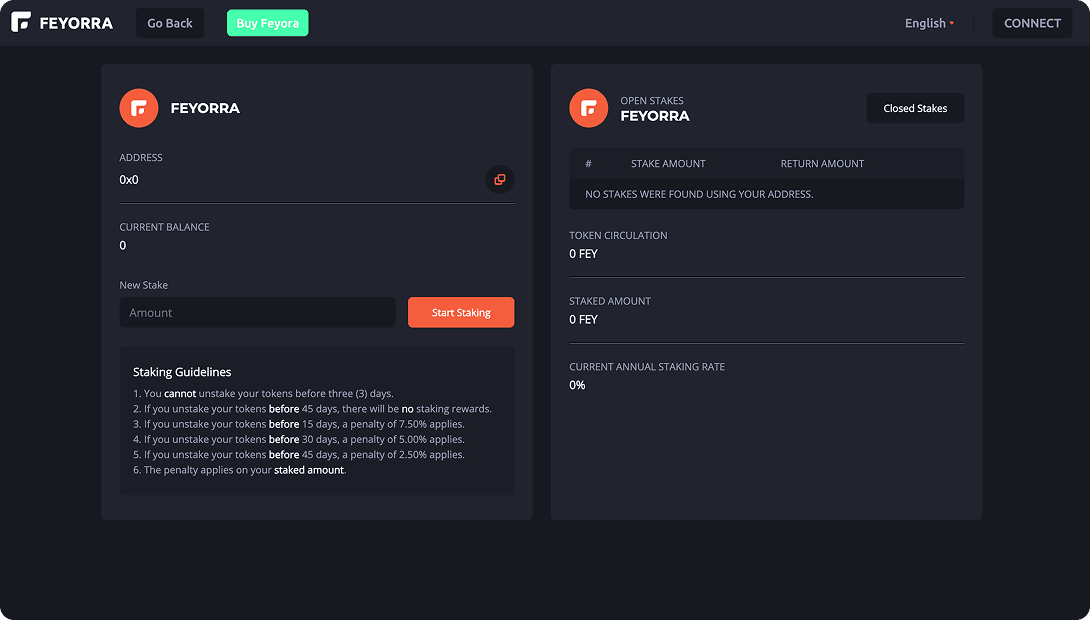The image size is (1090, 620).
Task: Click the orange Feyorra icon in the staking panel
Action: (139, 108)
